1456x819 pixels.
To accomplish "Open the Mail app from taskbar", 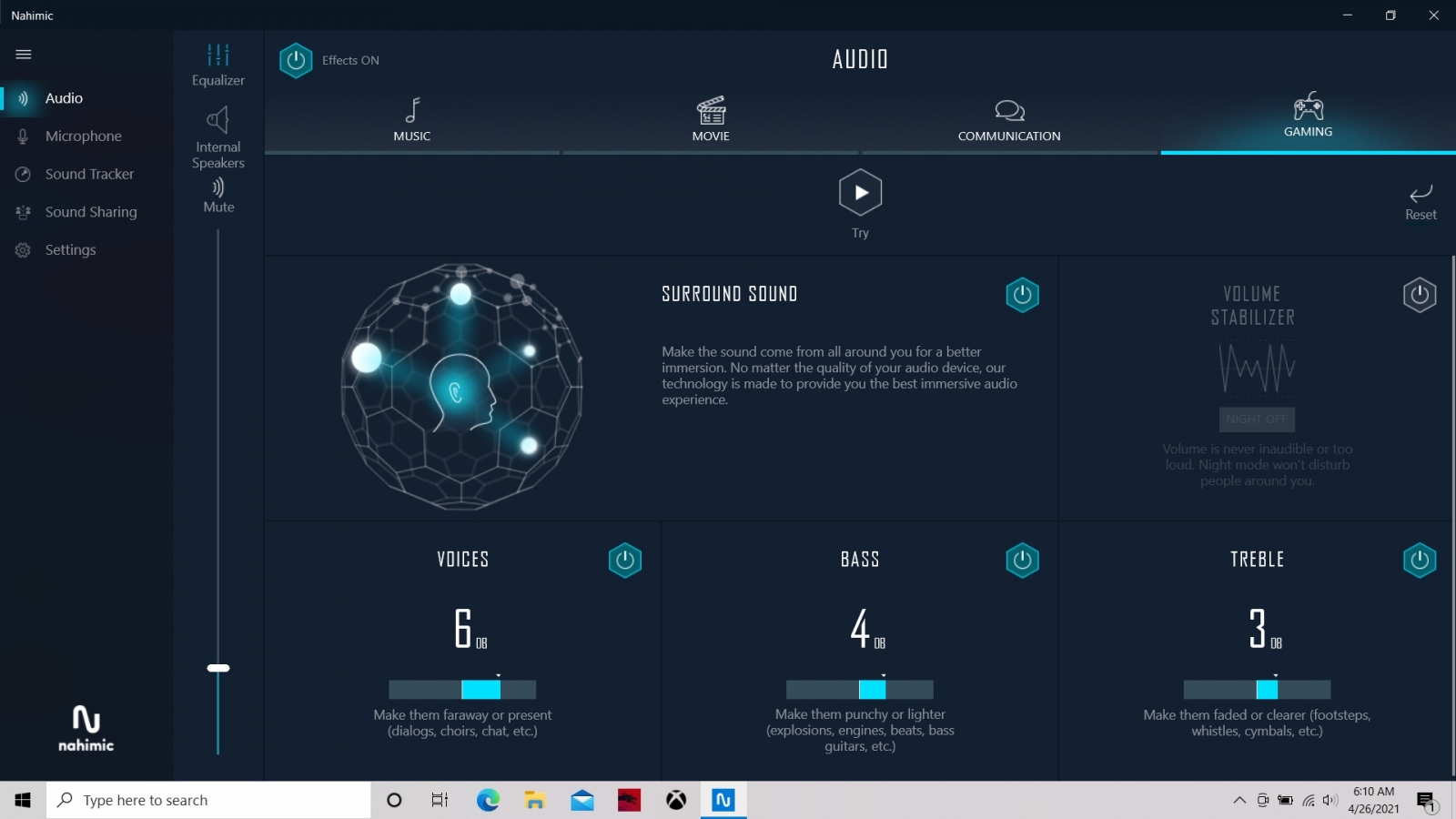I will [582, 800].
